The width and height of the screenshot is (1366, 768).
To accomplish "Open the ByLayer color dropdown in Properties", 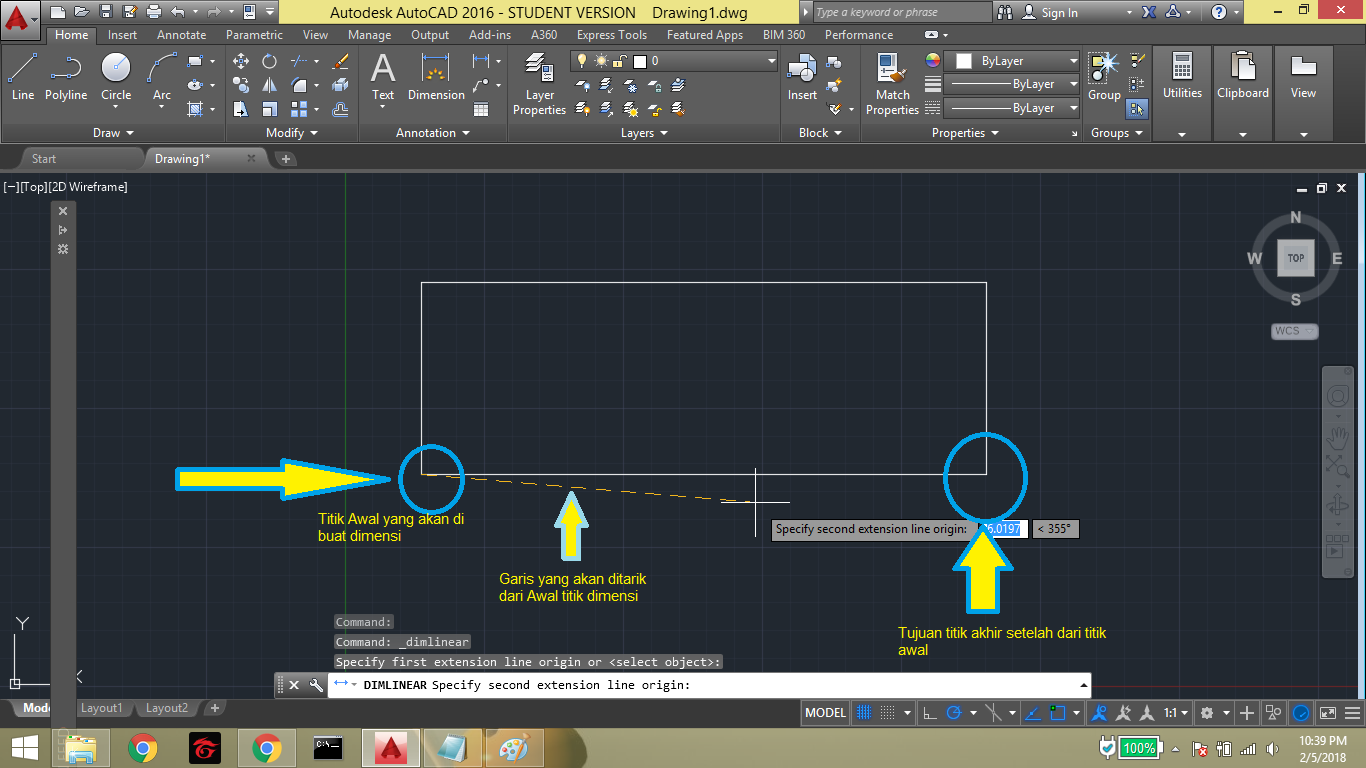I will coord(1073,60).
